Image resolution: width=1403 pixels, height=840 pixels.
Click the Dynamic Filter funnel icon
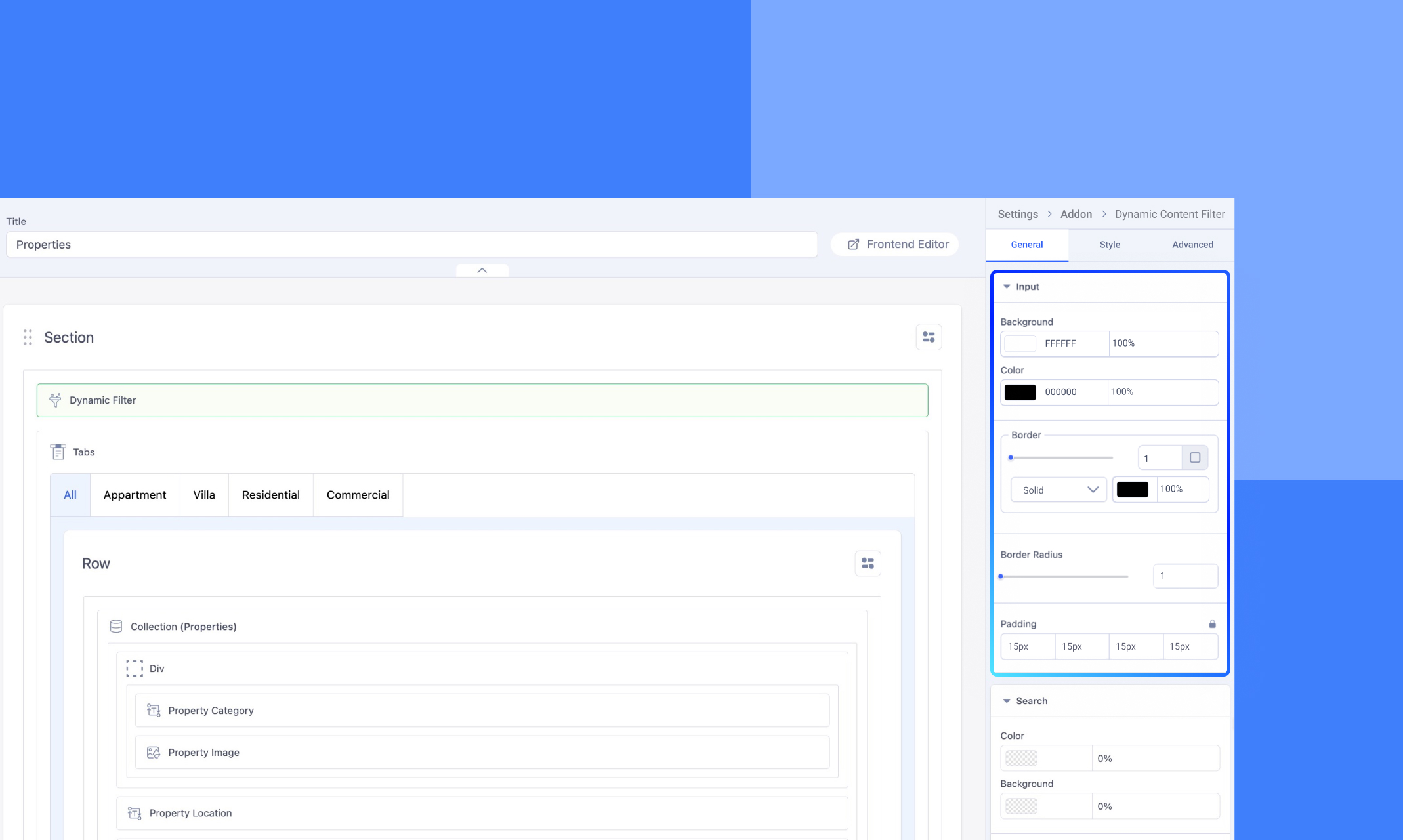click(x=55, y=400)
